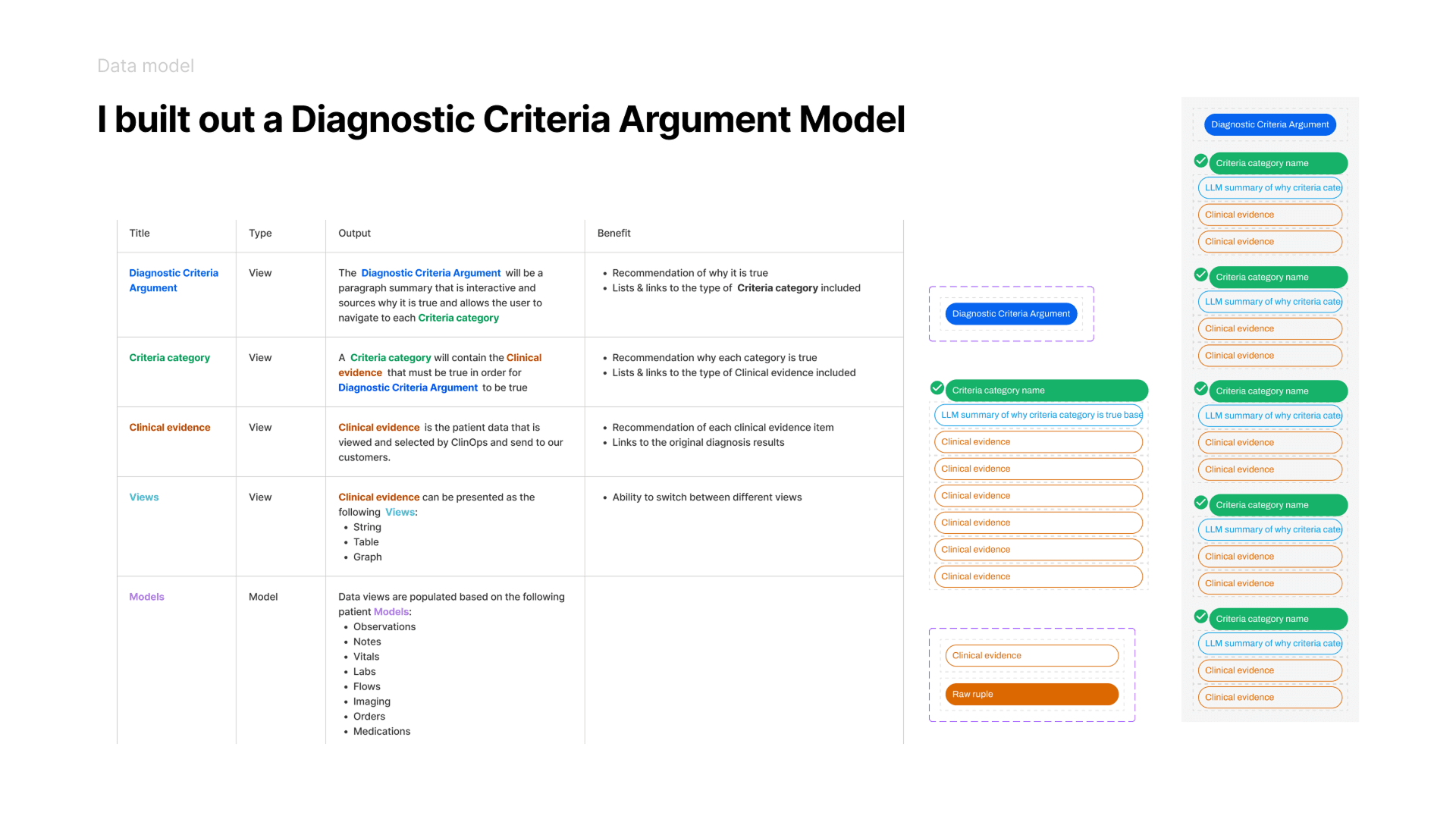Click checkmark icon on topmost right-column Criteria category

1200,161
